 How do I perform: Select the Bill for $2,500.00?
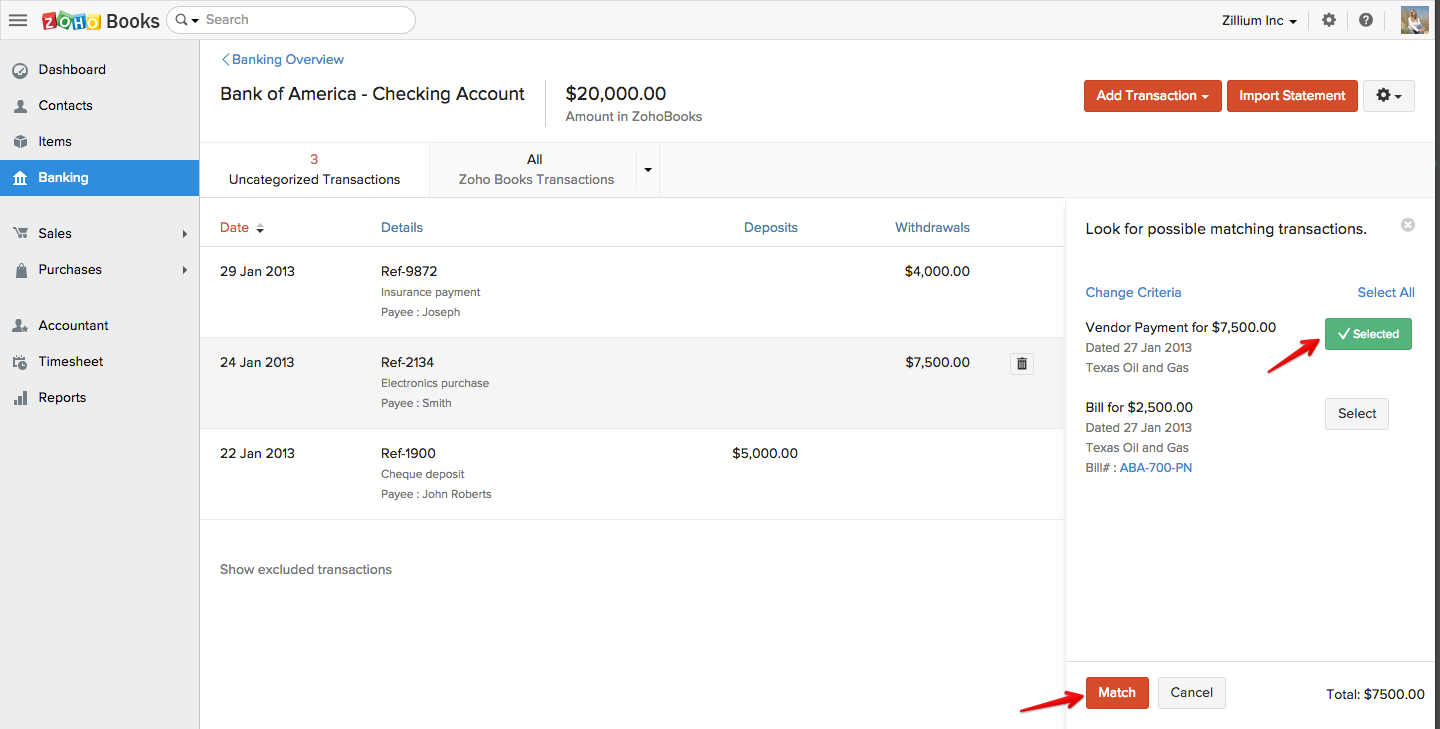click(1356, 414)
